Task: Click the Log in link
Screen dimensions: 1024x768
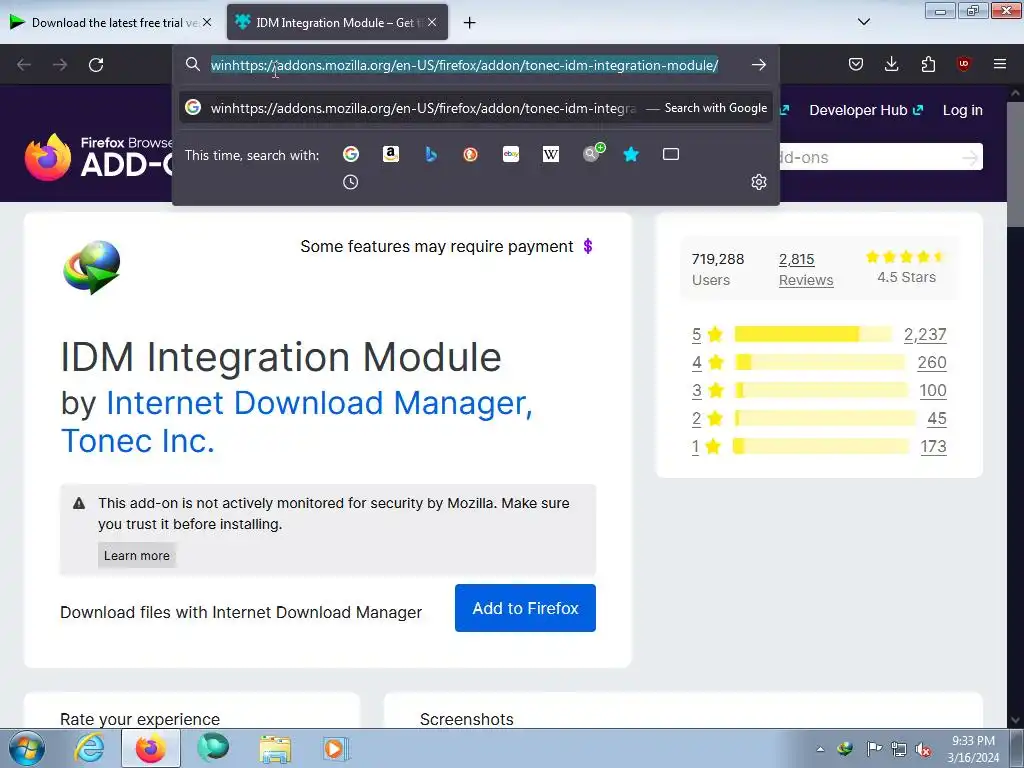Action: pyautogui.click(x=963, y=110)
